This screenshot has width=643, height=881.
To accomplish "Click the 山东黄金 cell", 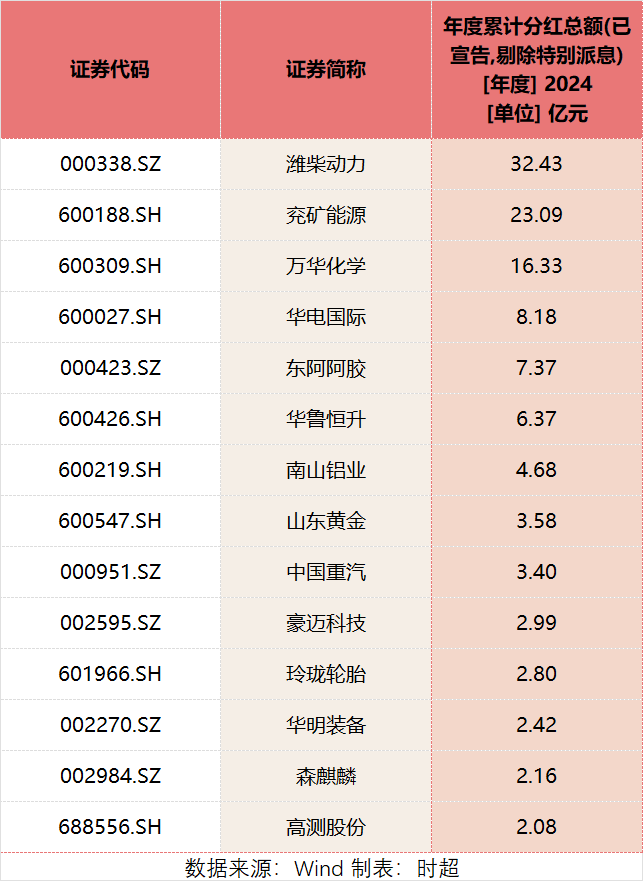I will [x=325, y=521].
